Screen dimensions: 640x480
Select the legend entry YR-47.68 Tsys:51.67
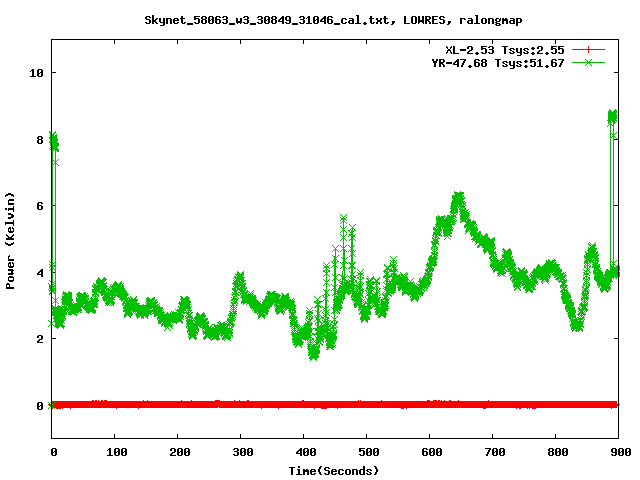(x=498, y=63)
